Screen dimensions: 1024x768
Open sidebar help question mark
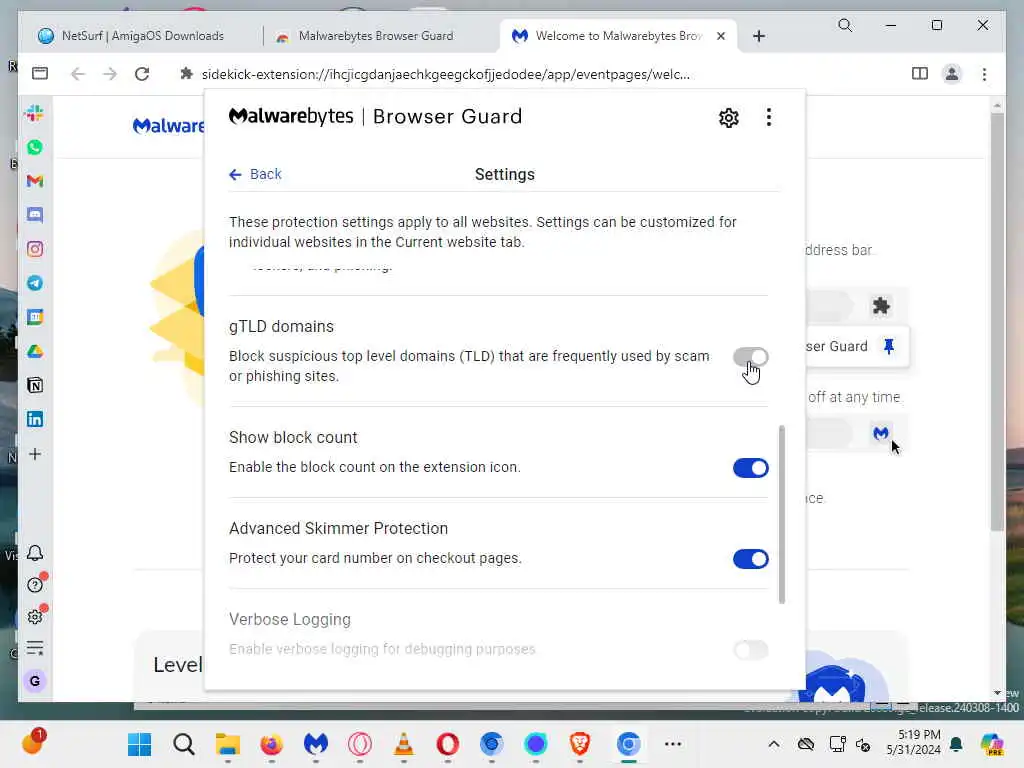(36, 584)
